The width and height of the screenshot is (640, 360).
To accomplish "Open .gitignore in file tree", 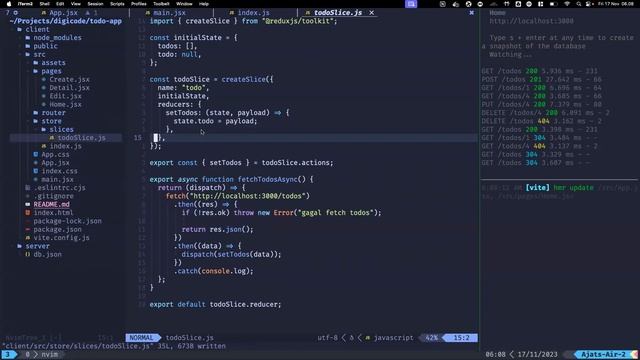I will coord(53,196).
